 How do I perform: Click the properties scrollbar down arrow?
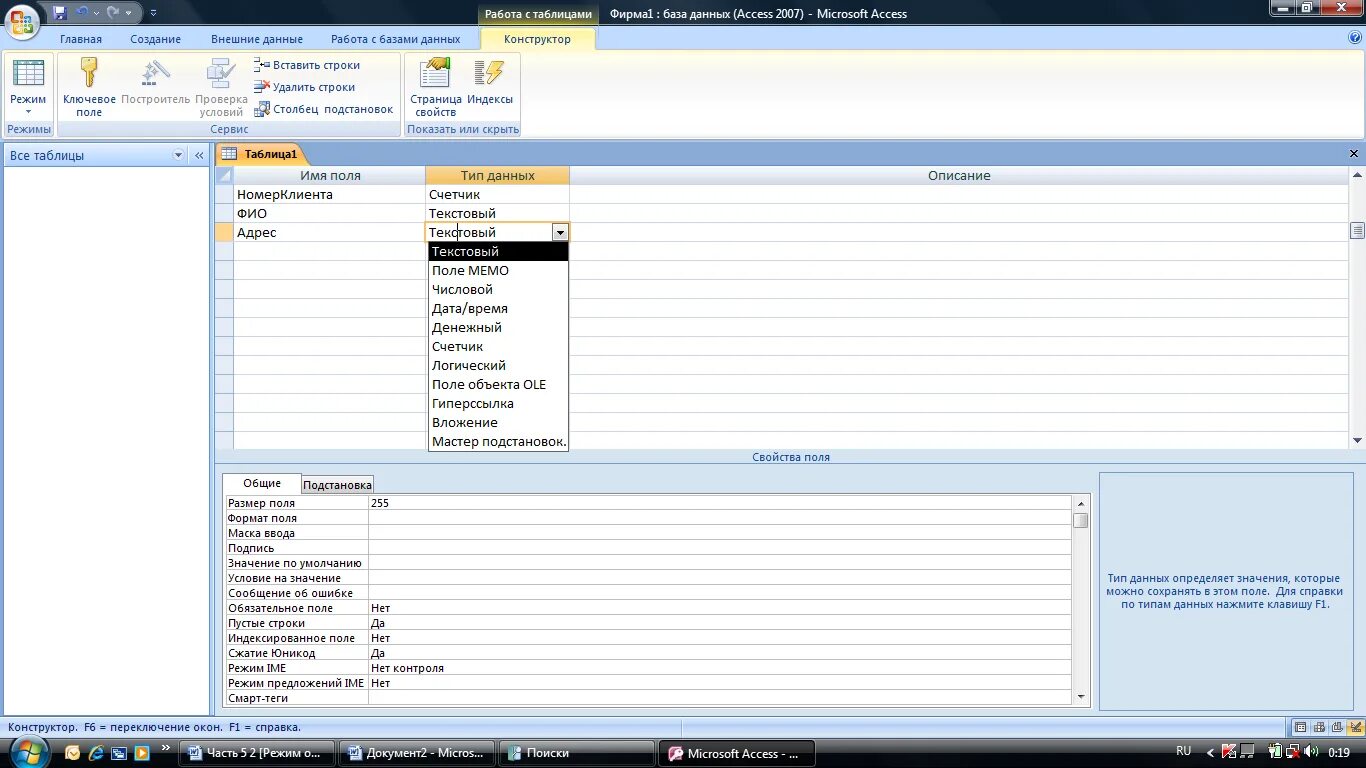click(1080, 697)
